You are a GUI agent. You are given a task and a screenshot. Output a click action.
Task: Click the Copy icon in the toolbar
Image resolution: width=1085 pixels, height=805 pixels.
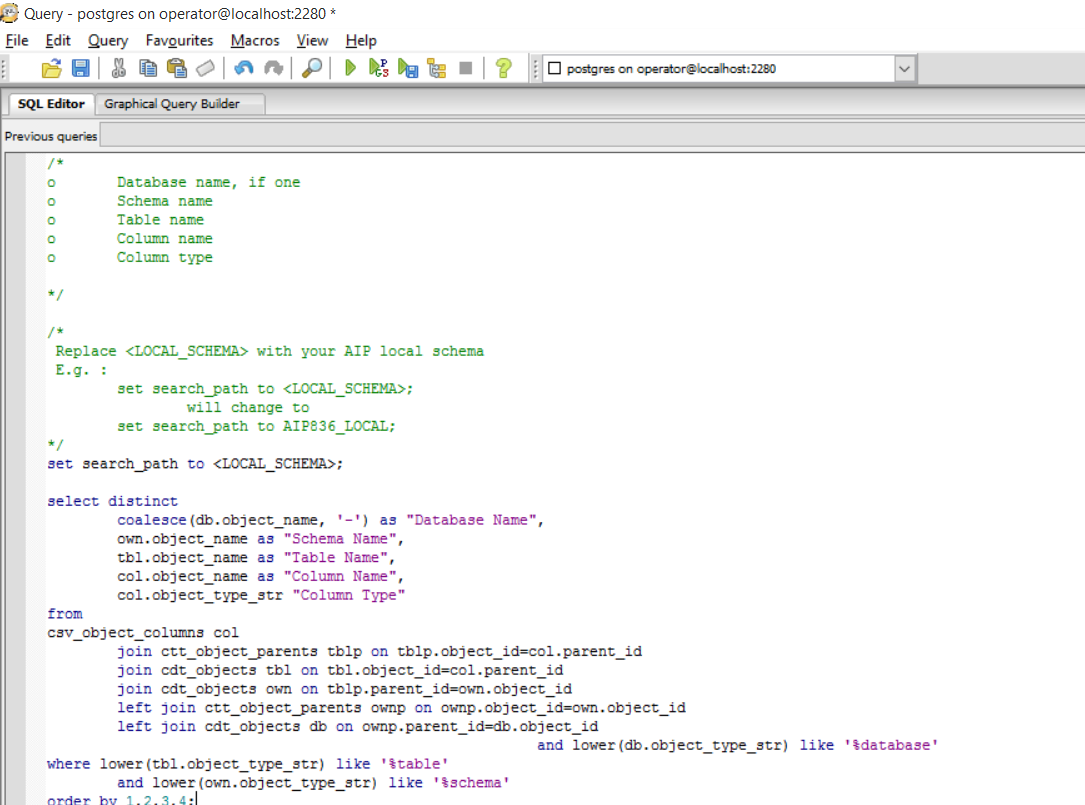[148, 68]
